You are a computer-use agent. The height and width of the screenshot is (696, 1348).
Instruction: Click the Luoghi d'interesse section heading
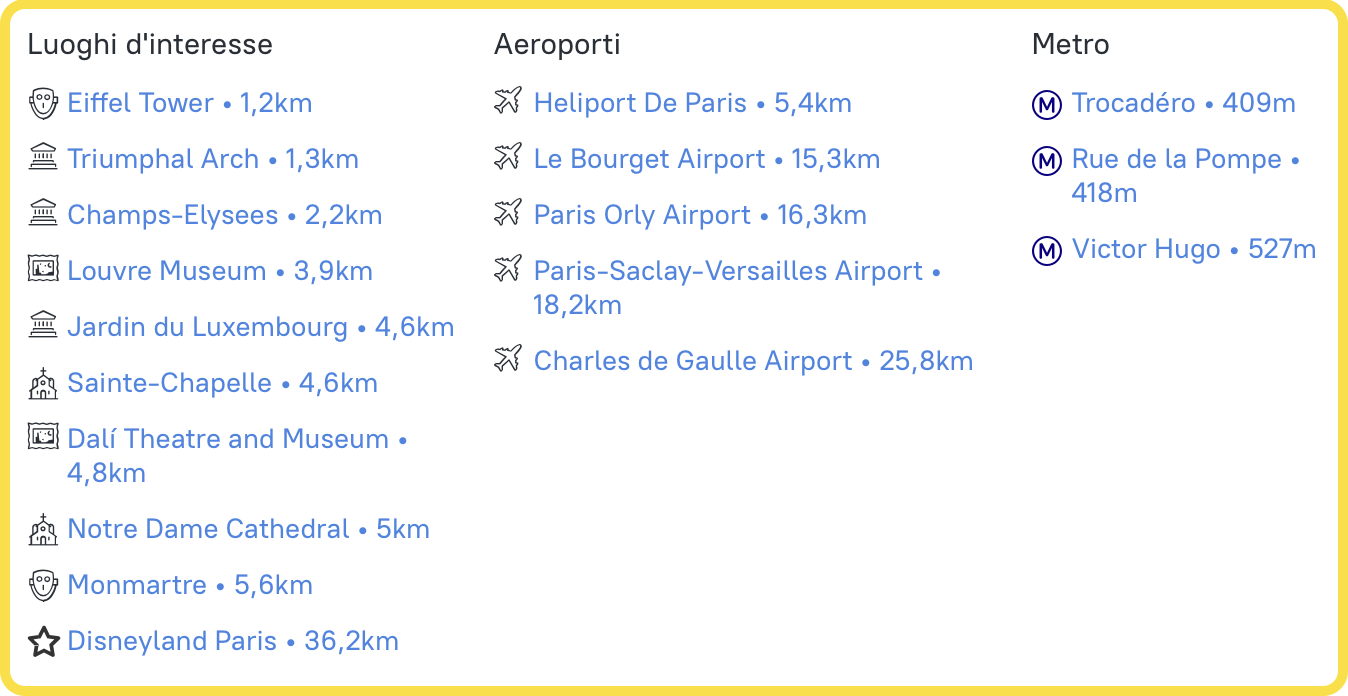[x=150, y=45]
